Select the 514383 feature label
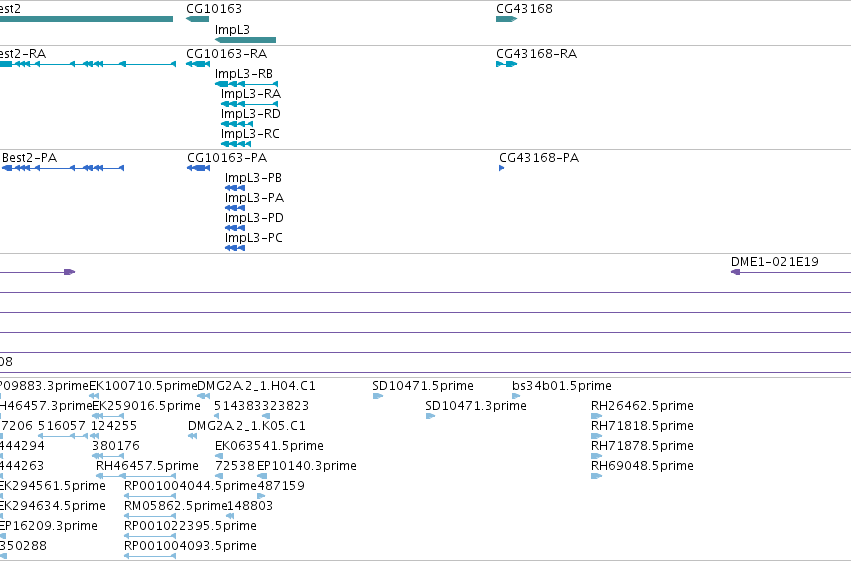This screenshot has width=851, height=561. pos(238,406)
